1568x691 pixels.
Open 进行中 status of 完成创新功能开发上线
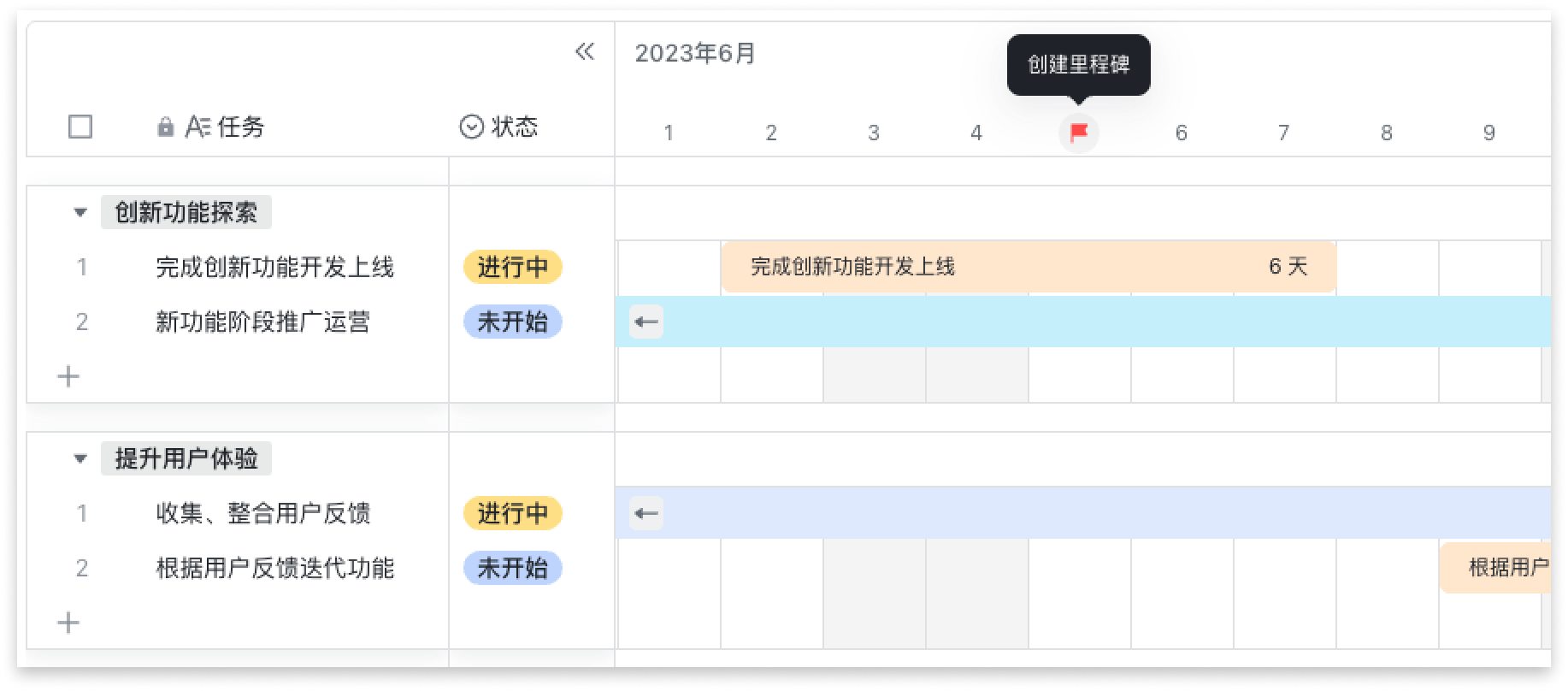(512, 268)
